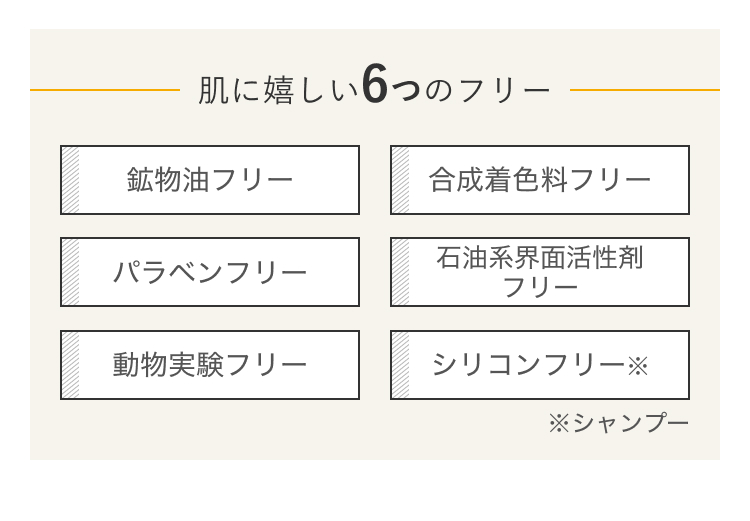Click the ※ mark after シリコンフリー
This screenshot has width=750, height=521.
click(x=638, y=366)
